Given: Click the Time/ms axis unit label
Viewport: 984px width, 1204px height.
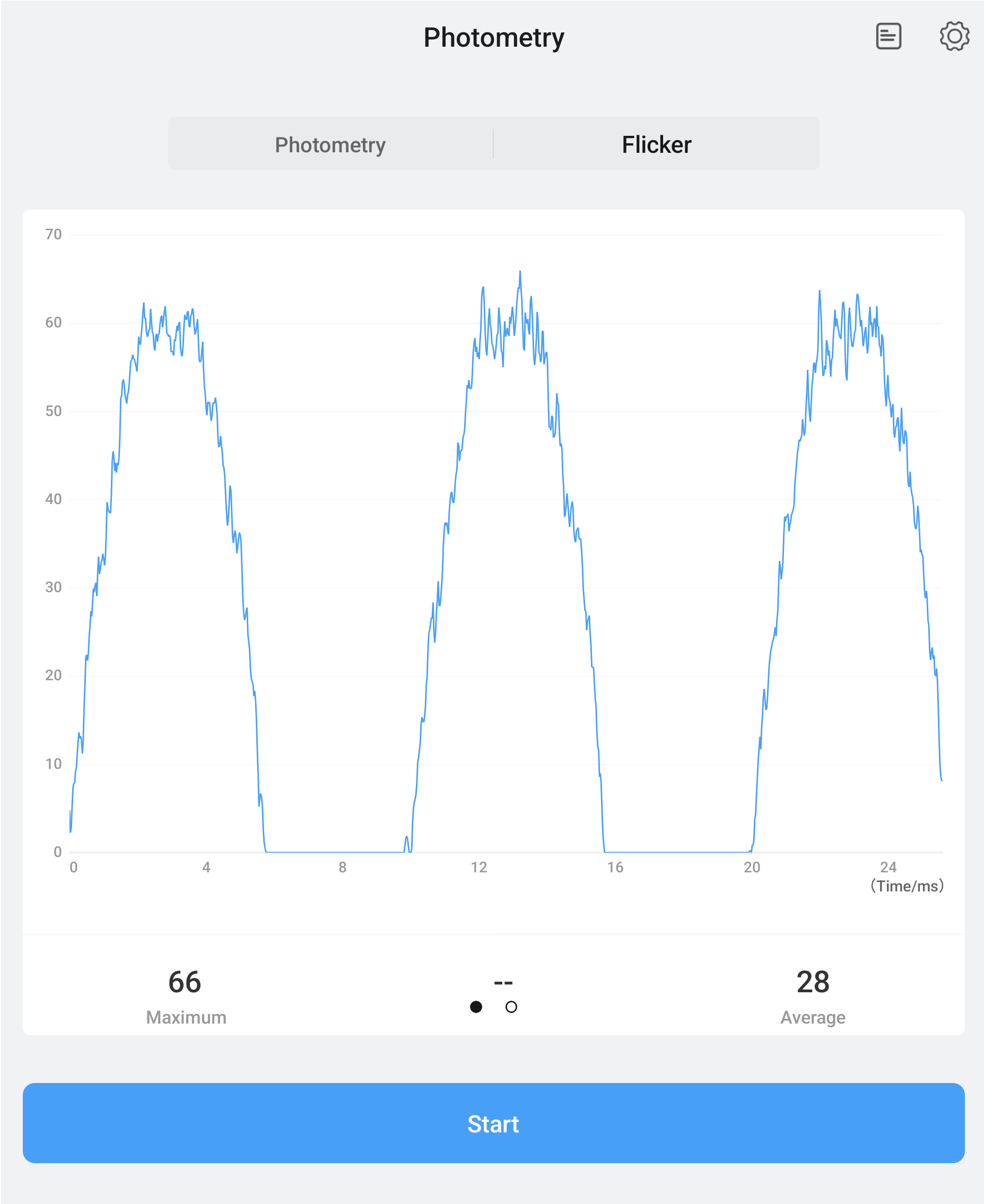Looking at the screenshot, I should (x=907, y=886).
